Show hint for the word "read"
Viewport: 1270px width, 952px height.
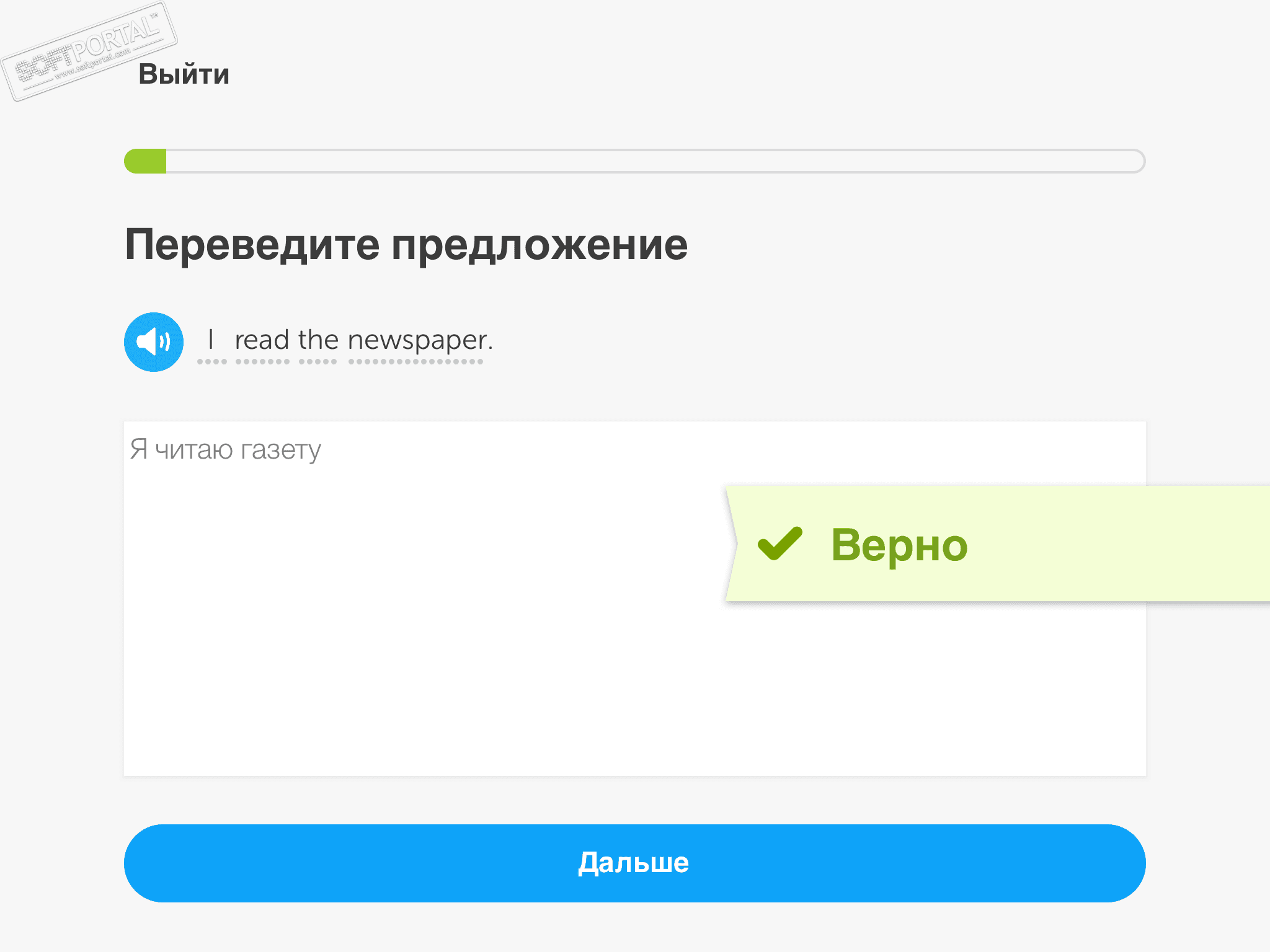point(262,340)
